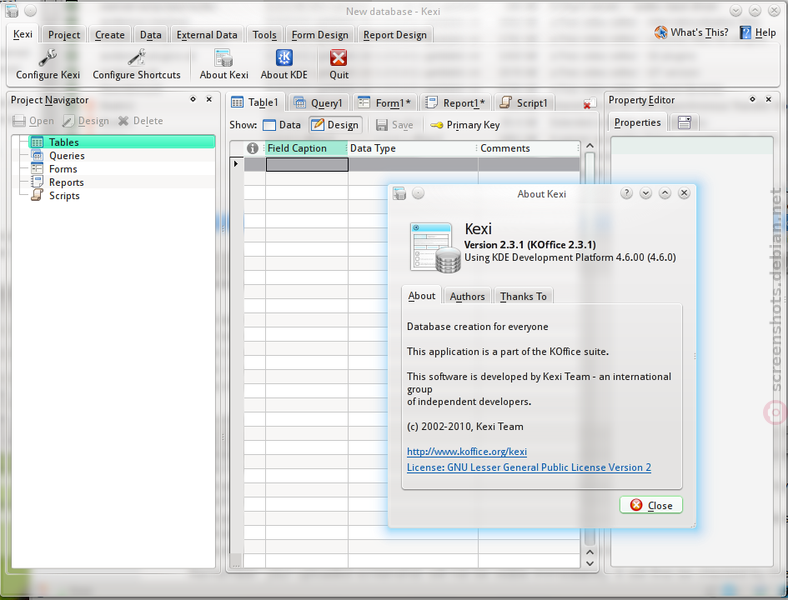Close the Property Editor panel
Viewport: 788px width, 600px height.
[x=768, y=99]
